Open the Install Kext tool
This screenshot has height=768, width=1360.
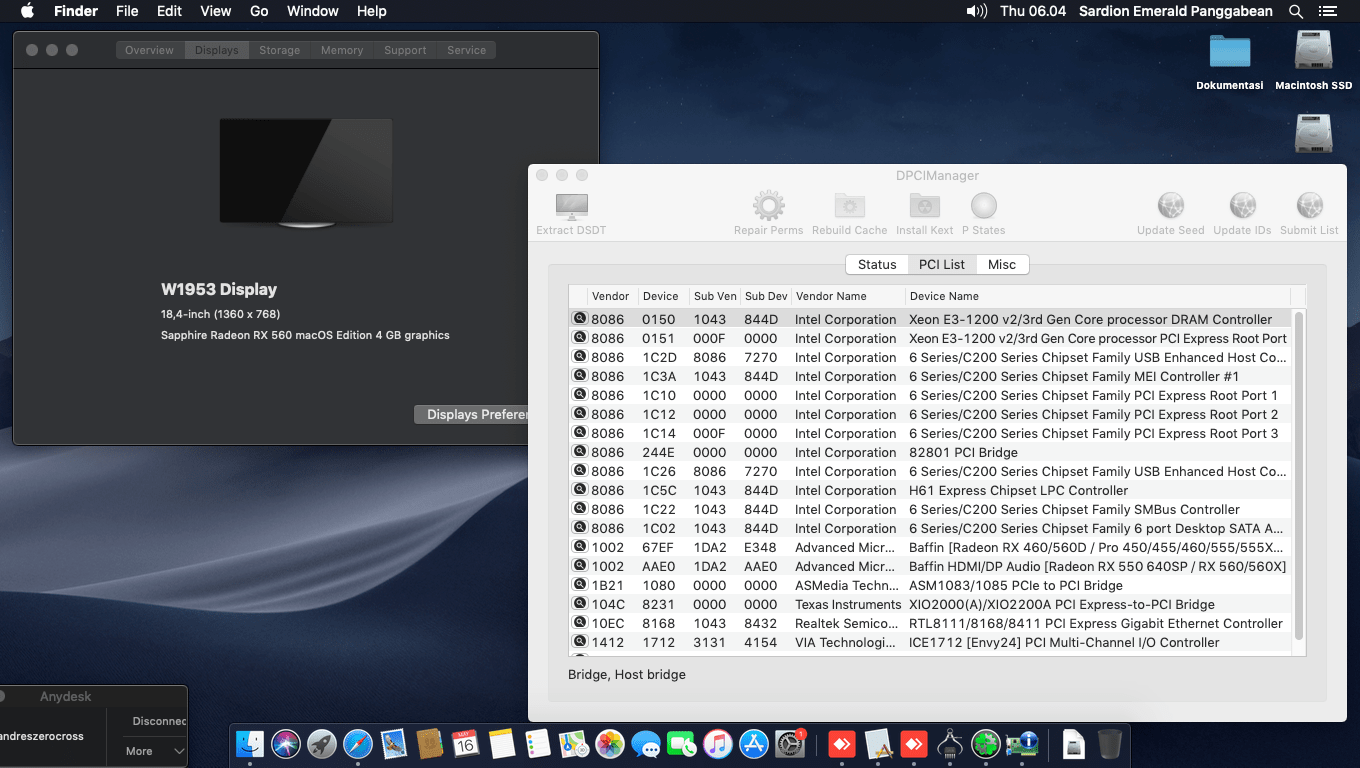click(924, 207)
